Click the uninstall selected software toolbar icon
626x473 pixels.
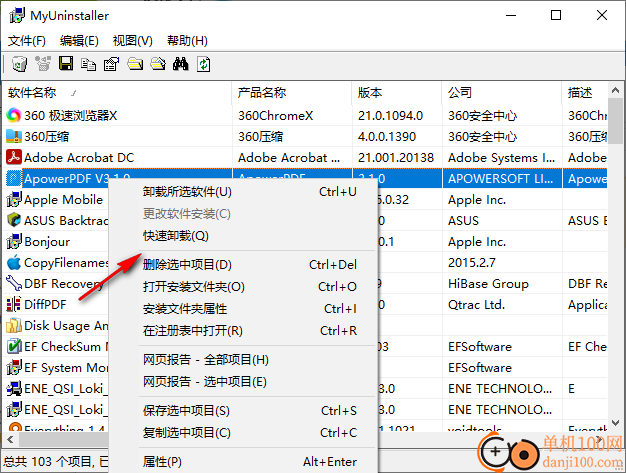click(19, 64)
